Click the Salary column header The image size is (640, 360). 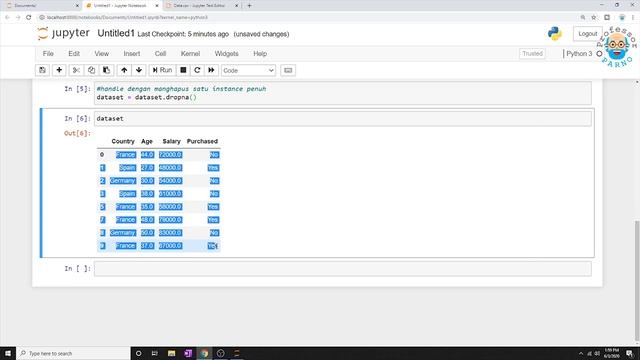coord(171,141)
